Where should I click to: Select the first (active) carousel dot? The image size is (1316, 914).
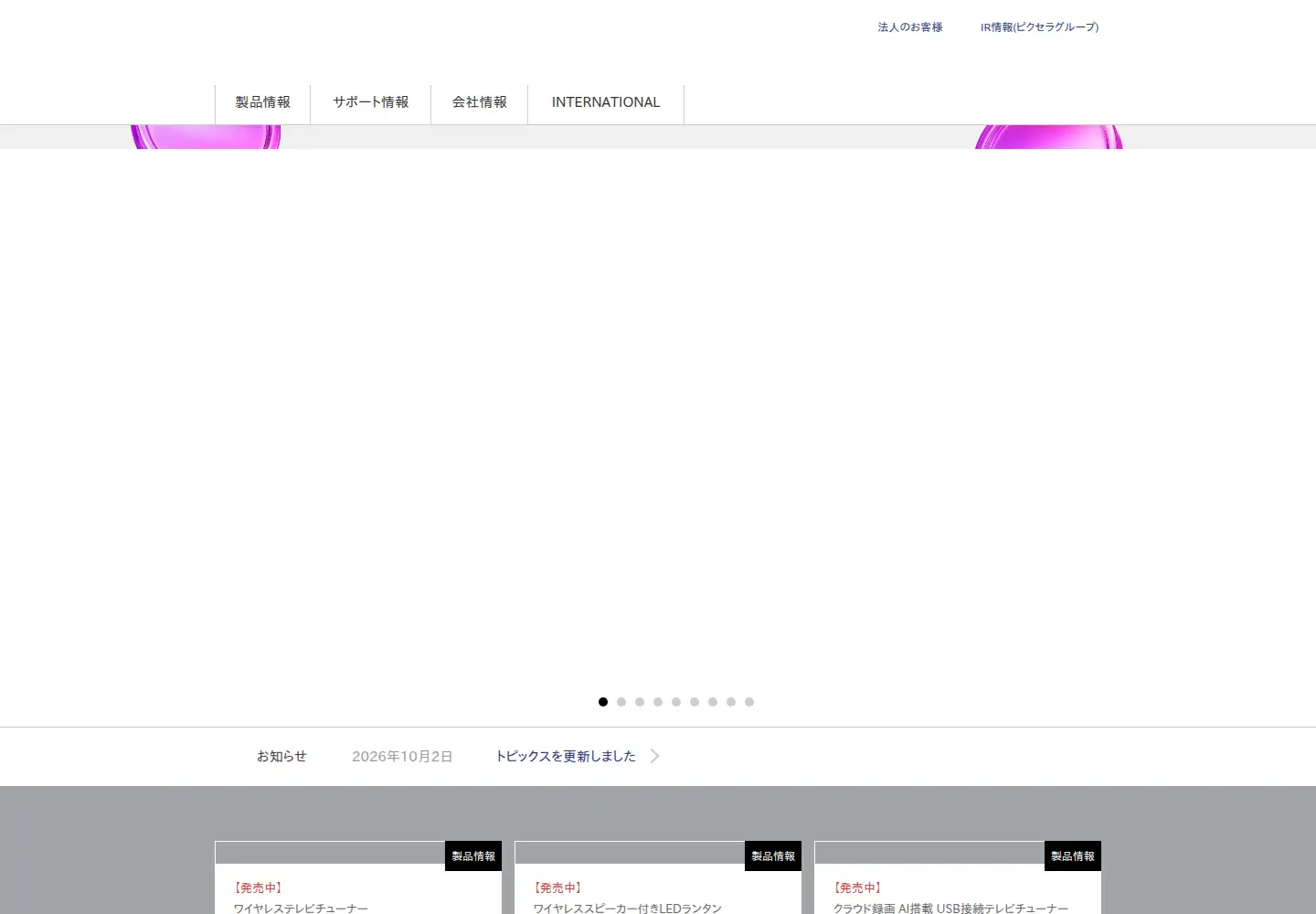click(603, 702)
